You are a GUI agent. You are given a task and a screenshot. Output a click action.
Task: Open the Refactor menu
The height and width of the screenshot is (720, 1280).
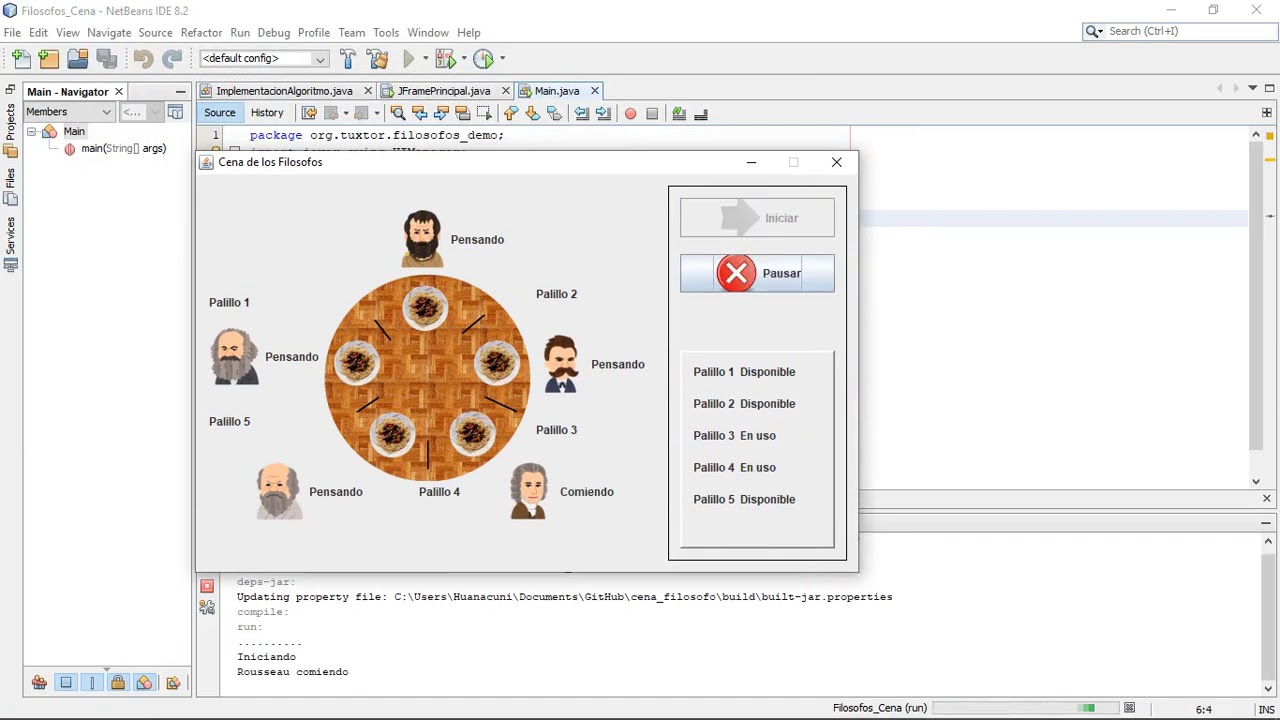pyautogui.click(x=201, y=32)
